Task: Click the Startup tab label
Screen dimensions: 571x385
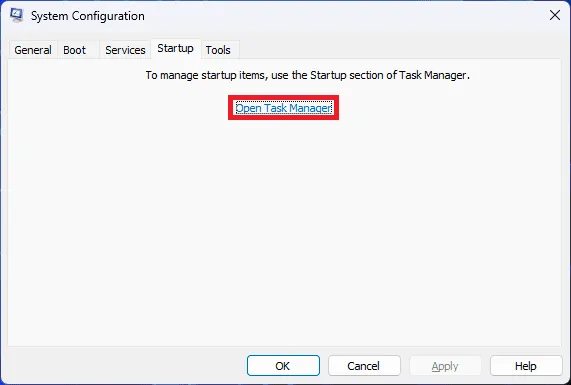Action: pyautogui.click(x=175, y=48)
